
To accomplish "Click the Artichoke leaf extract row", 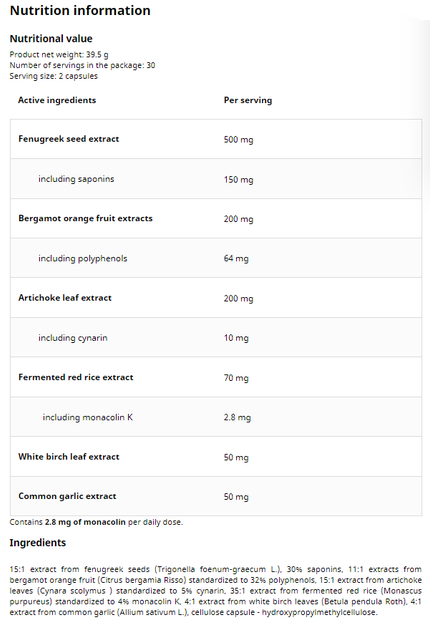I will pyautogui.click(x=216, y=298).
